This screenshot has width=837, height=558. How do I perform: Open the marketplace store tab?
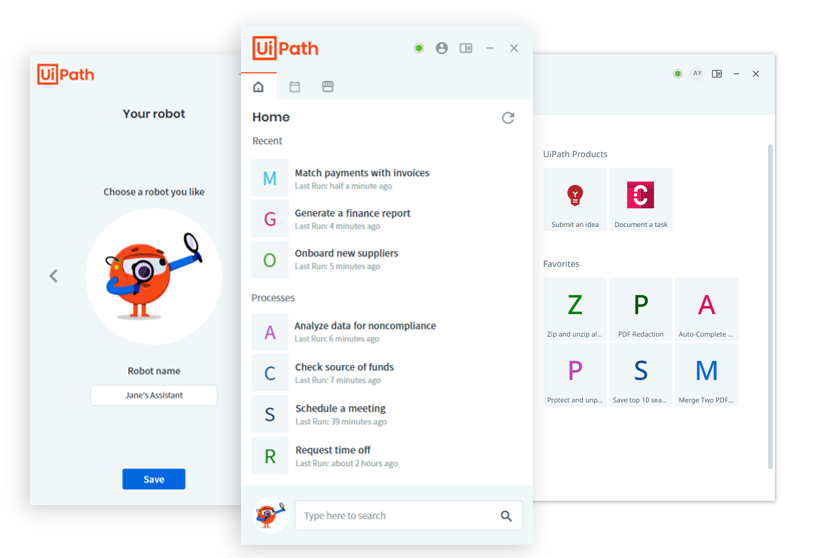[328, 87]
